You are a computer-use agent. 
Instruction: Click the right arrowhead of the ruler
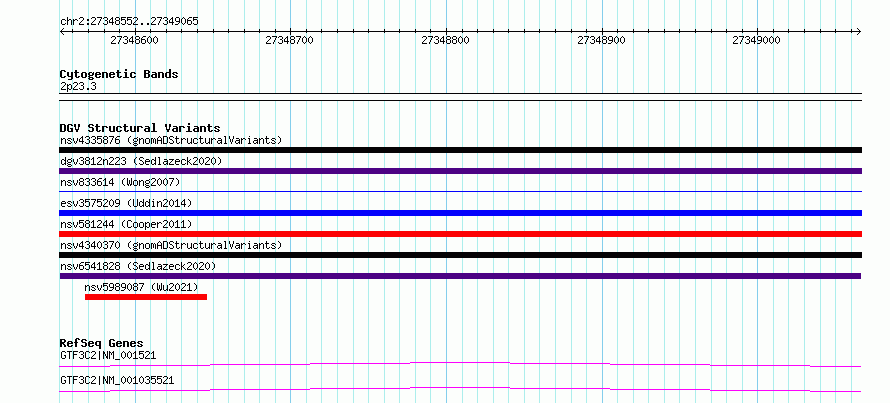click(x=858, y=31)
